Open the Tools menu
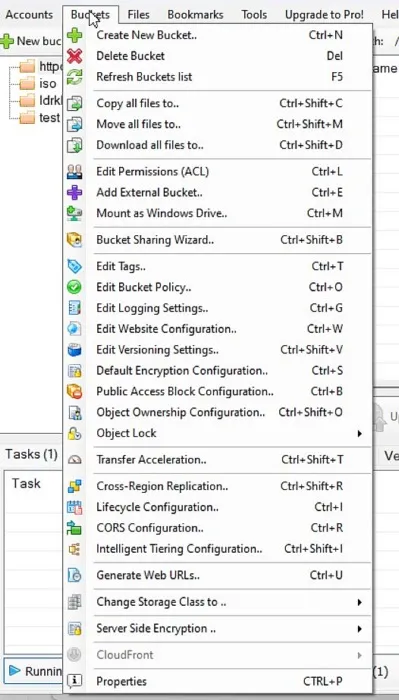 click(x=254, y=15)
